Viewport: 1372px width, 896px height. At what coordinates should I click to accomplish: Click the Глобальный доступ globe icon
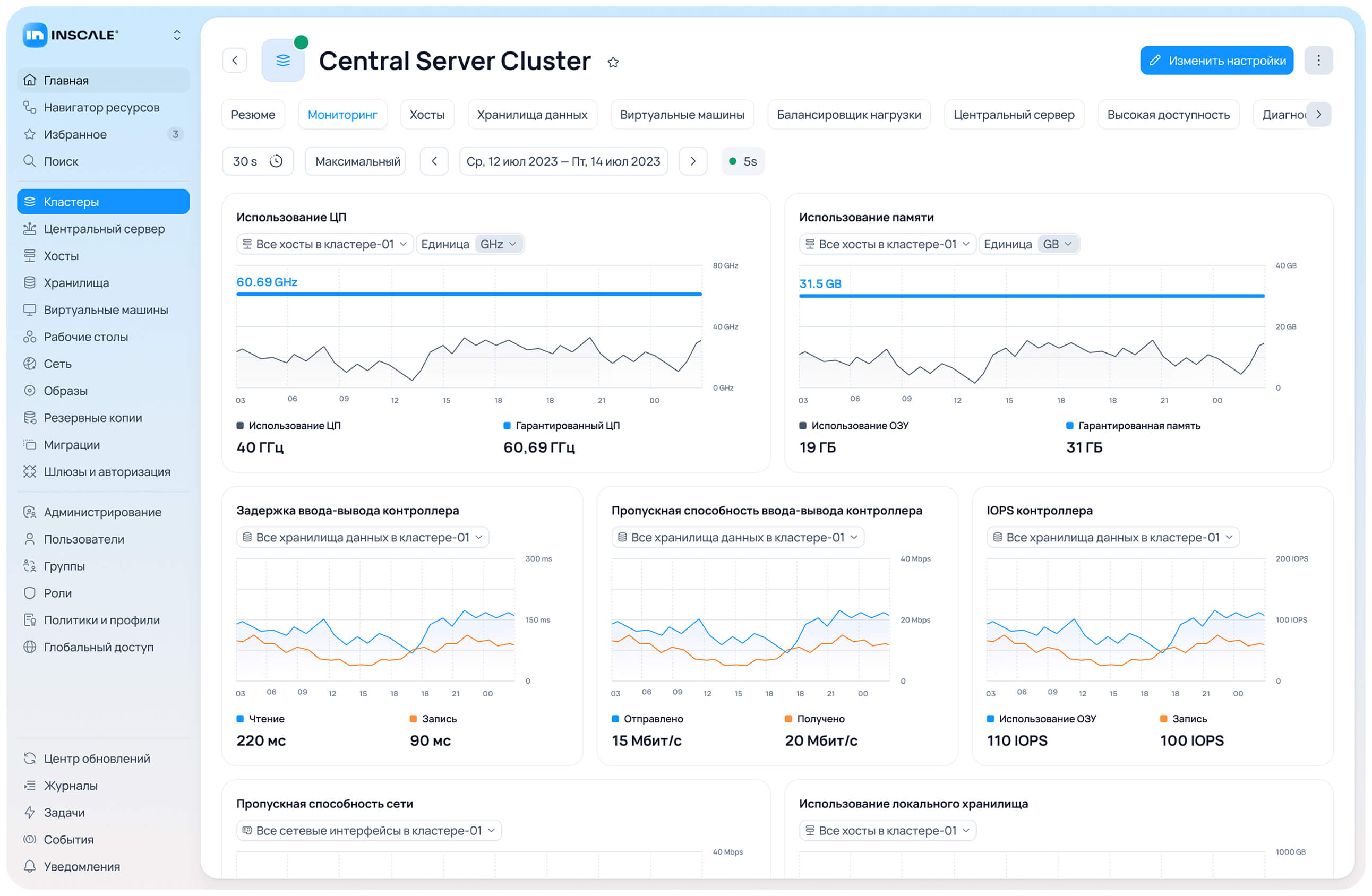(29, 647)
